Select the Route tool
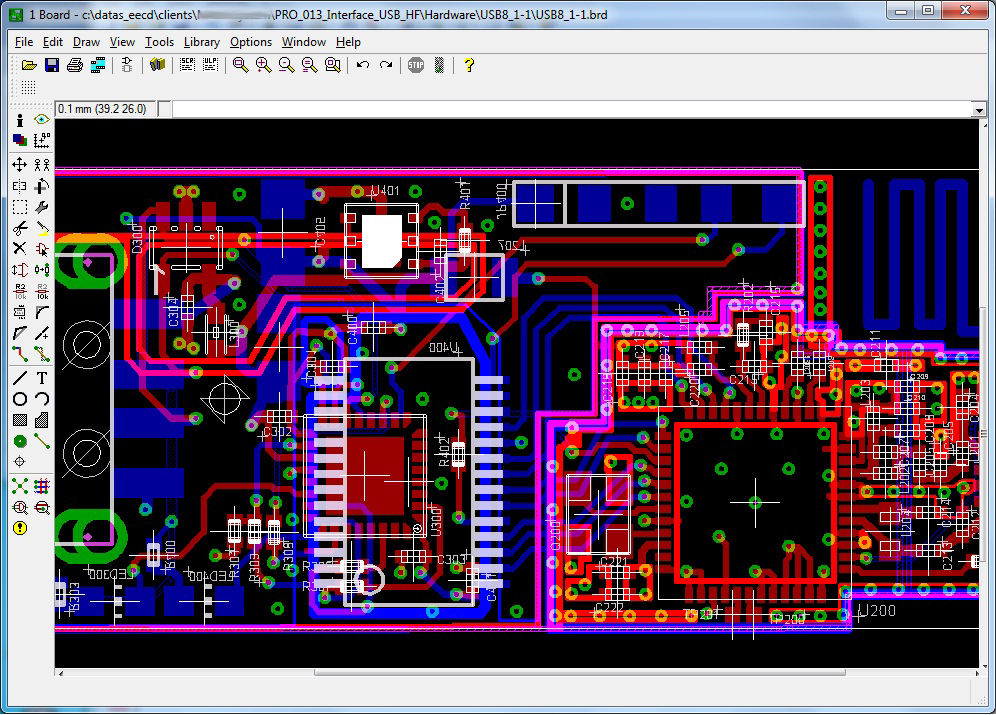Viewport: 996px width, 715px height. click(x=19, y=354)
